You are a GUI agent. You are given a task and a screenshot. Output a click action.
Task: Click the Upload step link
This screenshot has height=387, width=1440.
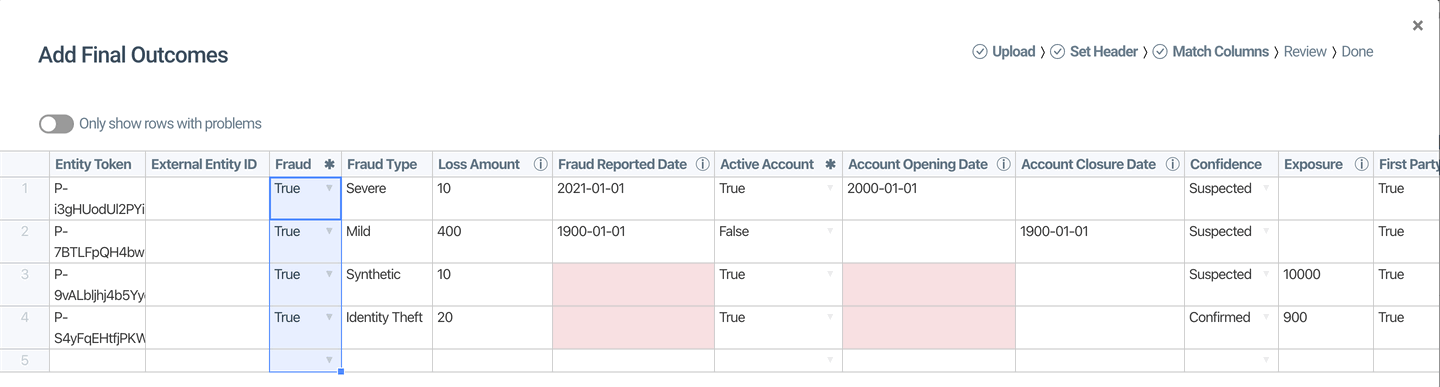tap(1013, 52)
